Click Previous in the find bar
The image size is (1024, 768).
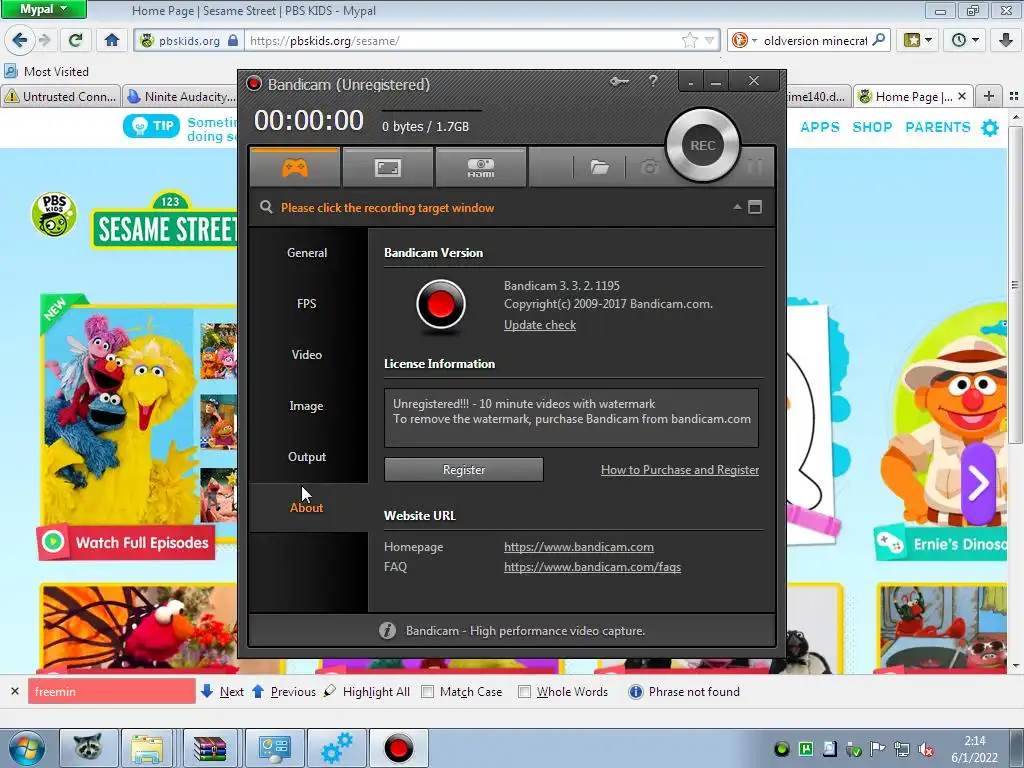point(284,691)
